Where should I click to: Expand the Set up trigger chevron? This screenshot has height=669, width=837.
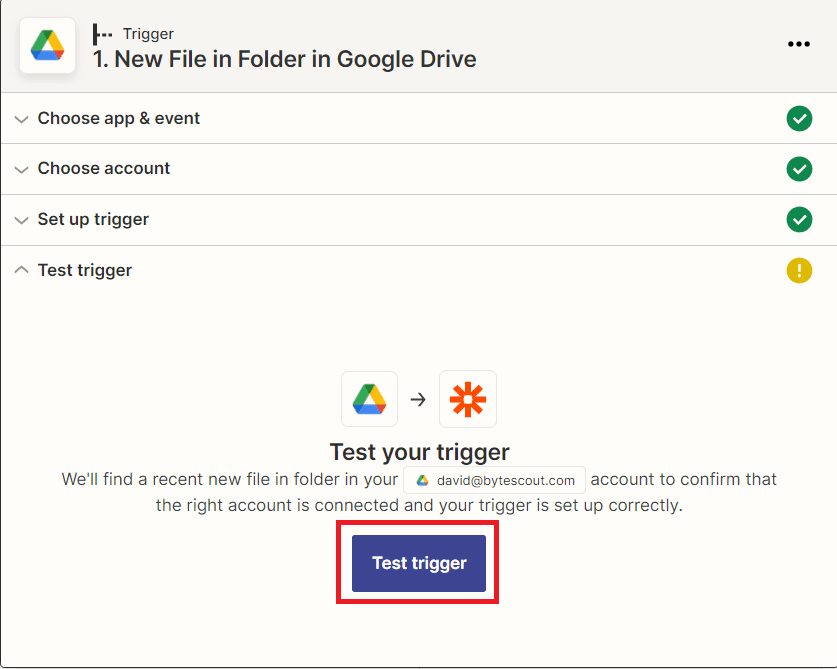[x=21, y=220]
